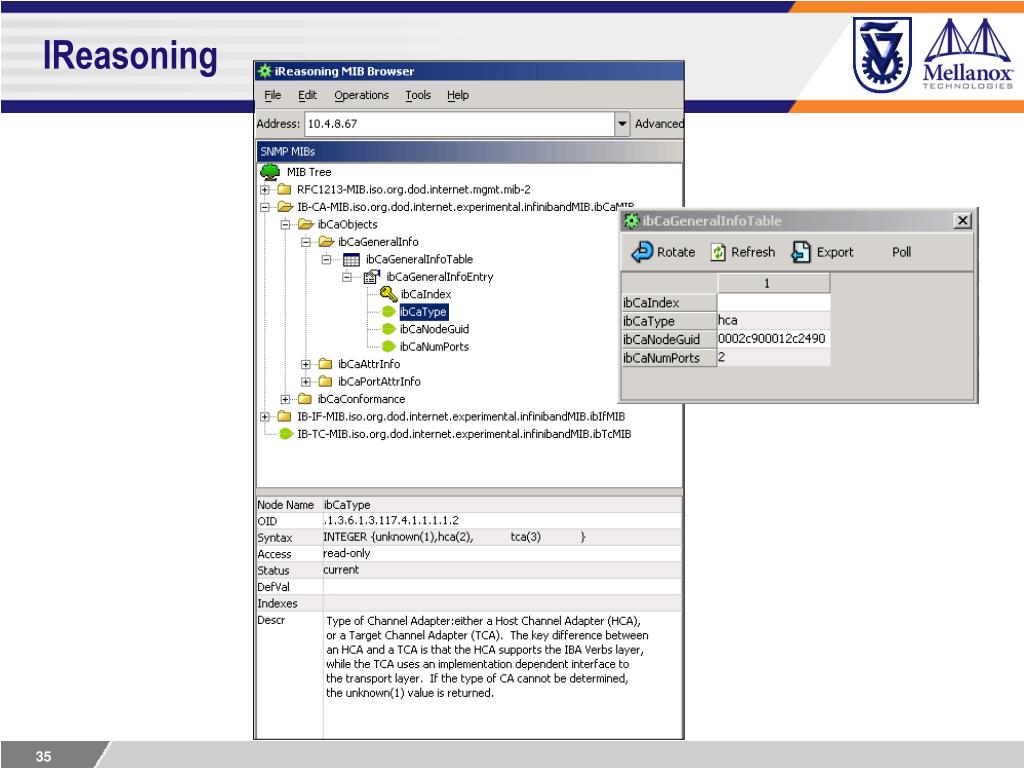The height and width of the screenshot is (768, 1024).
Task: Close the ibCaGeneralInfoTable window
Action: (x=962, y=221)
